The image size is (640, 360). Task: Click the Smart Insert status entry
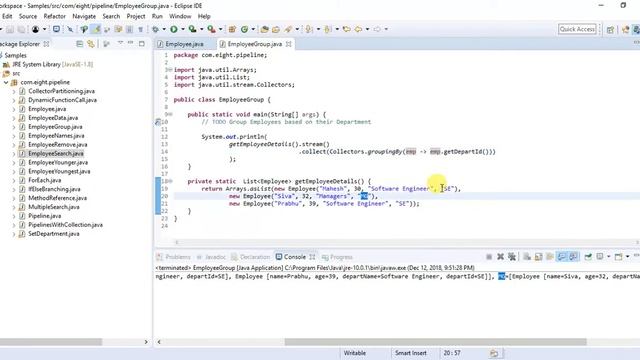click(411, 353)
